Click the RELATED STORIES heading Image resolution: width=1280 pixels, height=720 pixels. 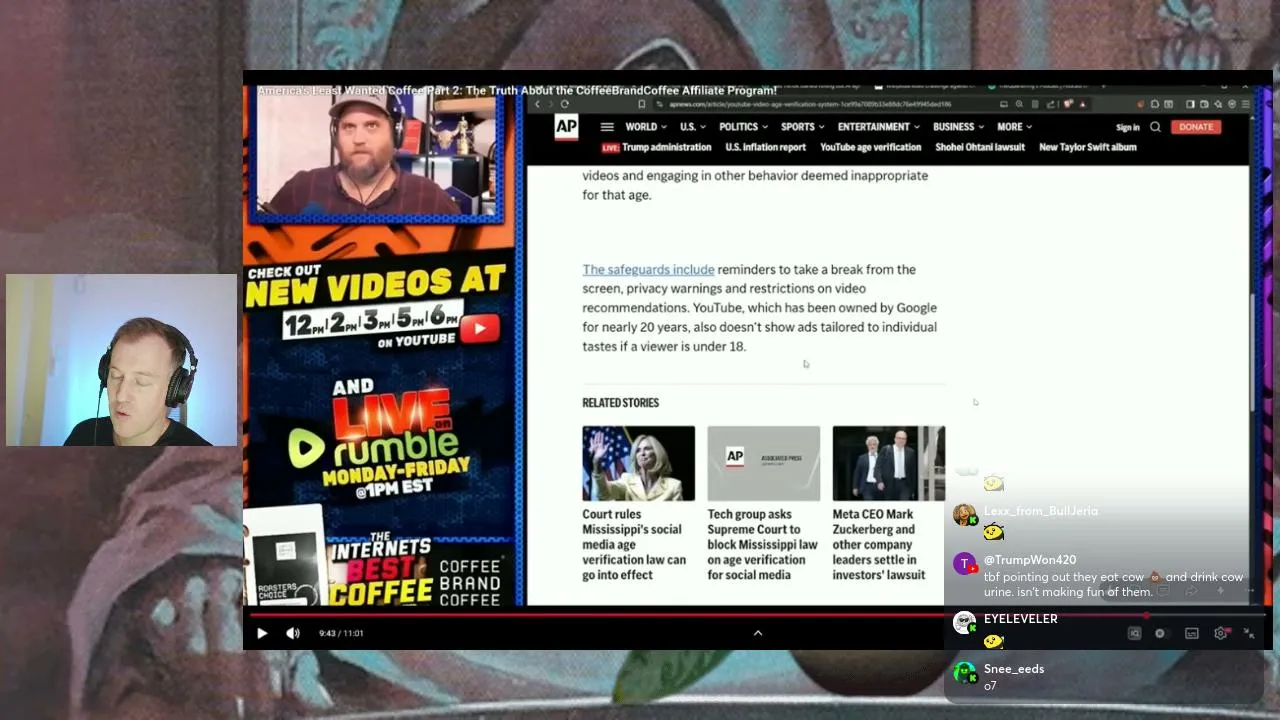click(x=621, y=403)
